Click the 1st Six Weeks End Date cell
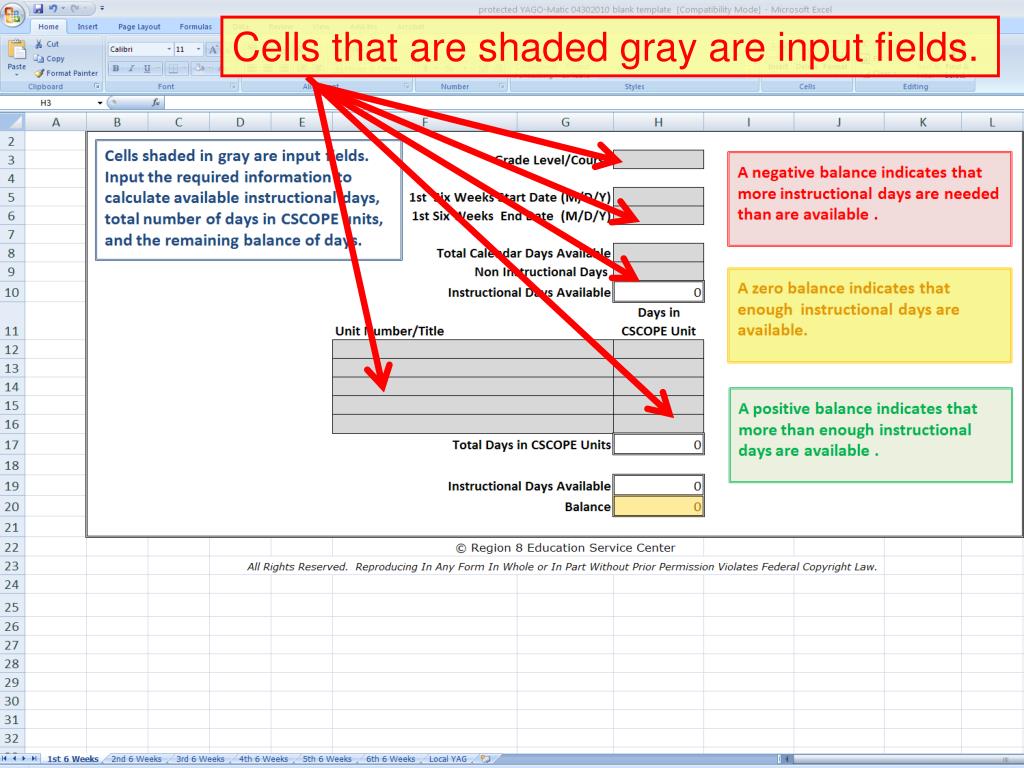This screenshot has height=768, width=1024. (x=658, y=216)
